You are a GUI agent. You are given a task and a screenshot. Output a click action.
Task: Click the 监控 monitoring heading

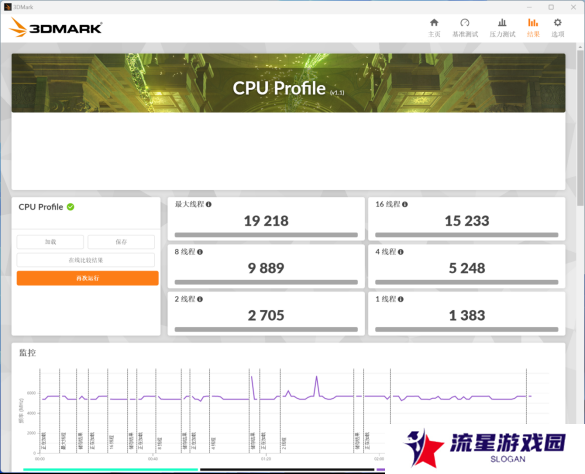click(x=28, y=353)
